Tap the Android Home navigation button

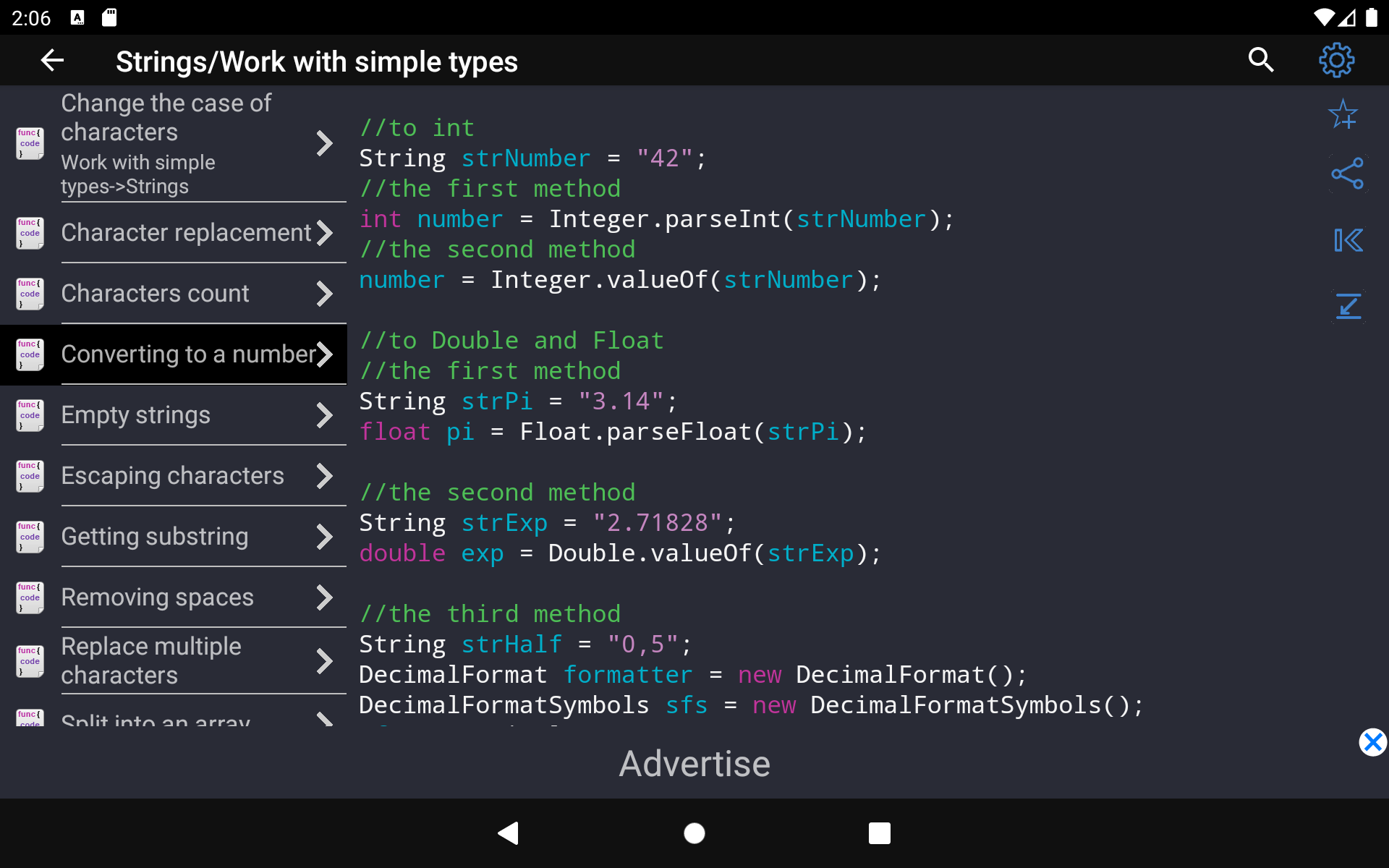pos(694,833)
